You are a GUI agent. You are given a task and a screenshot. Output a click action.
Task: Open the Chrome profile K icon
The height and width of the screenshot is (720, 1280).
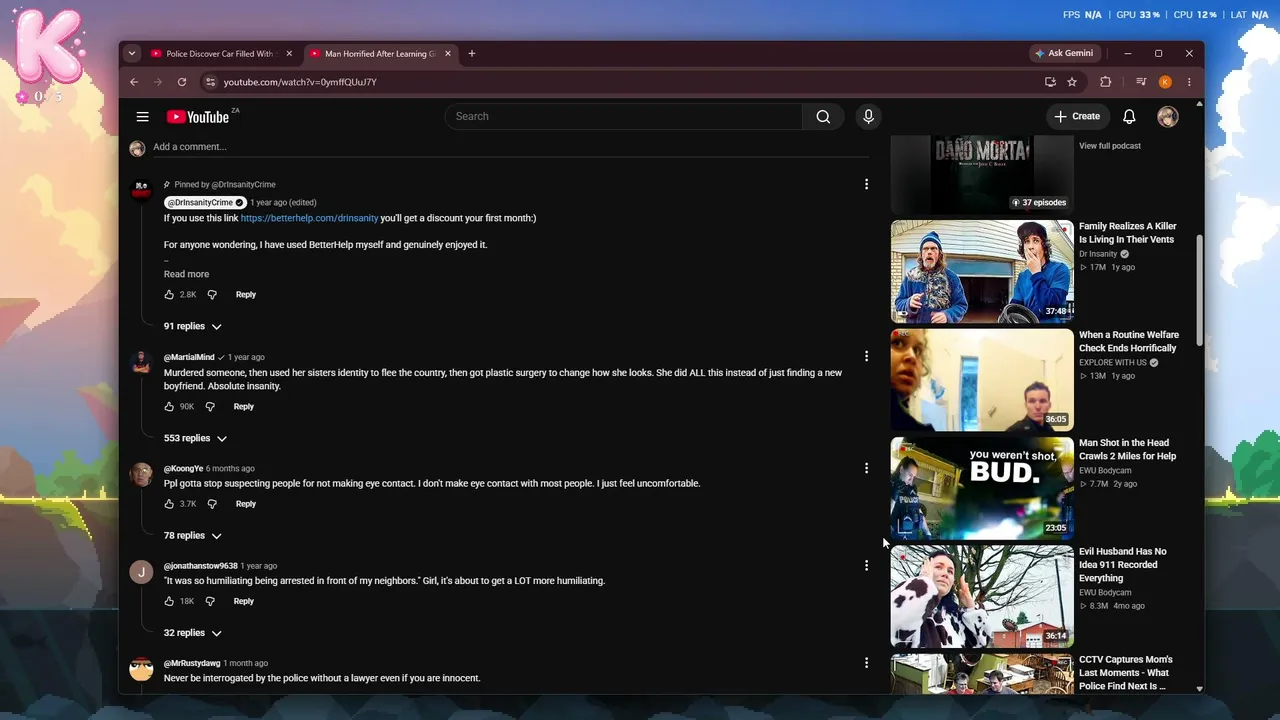coord(1165,82)
